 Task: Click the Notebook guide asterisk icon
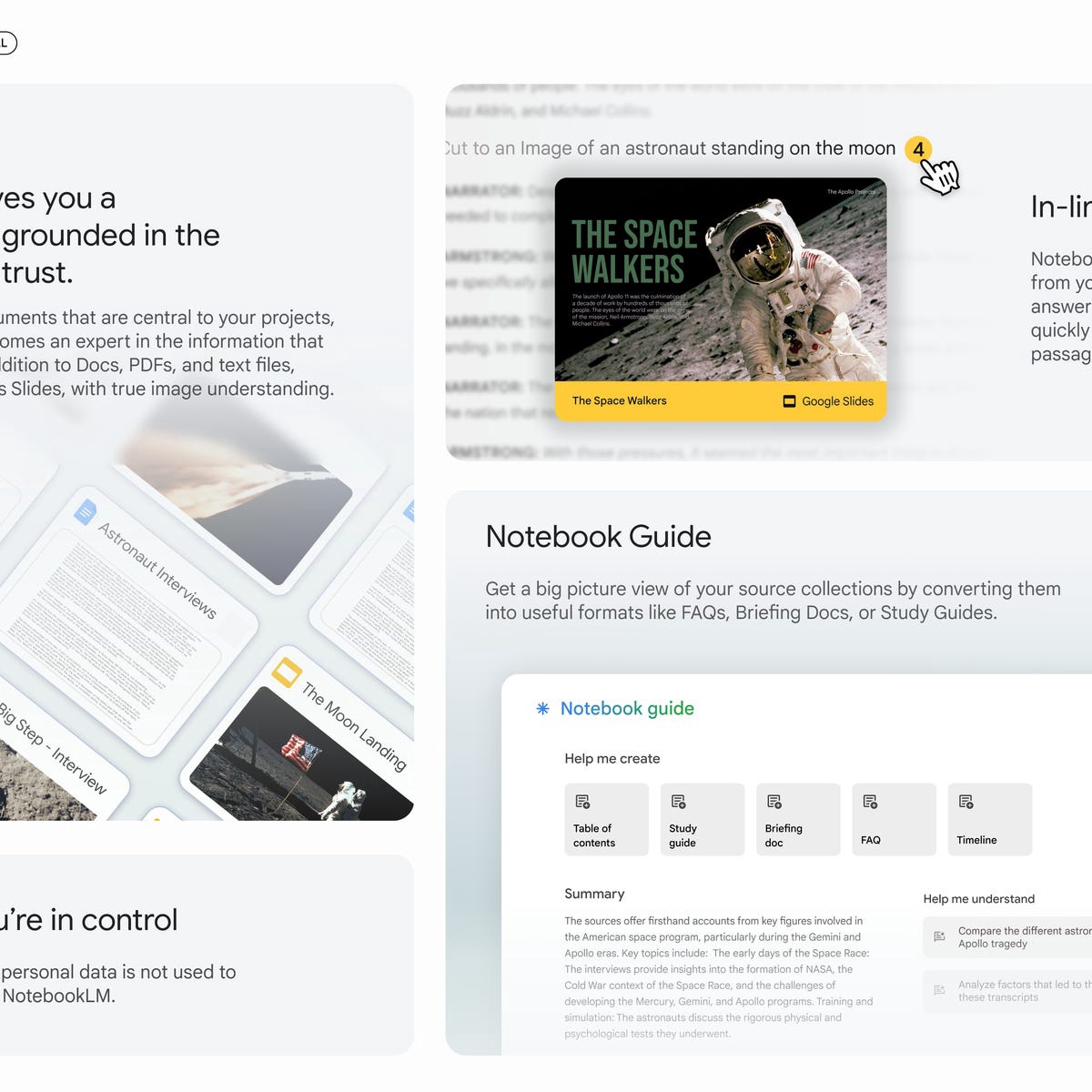[542, 708]
